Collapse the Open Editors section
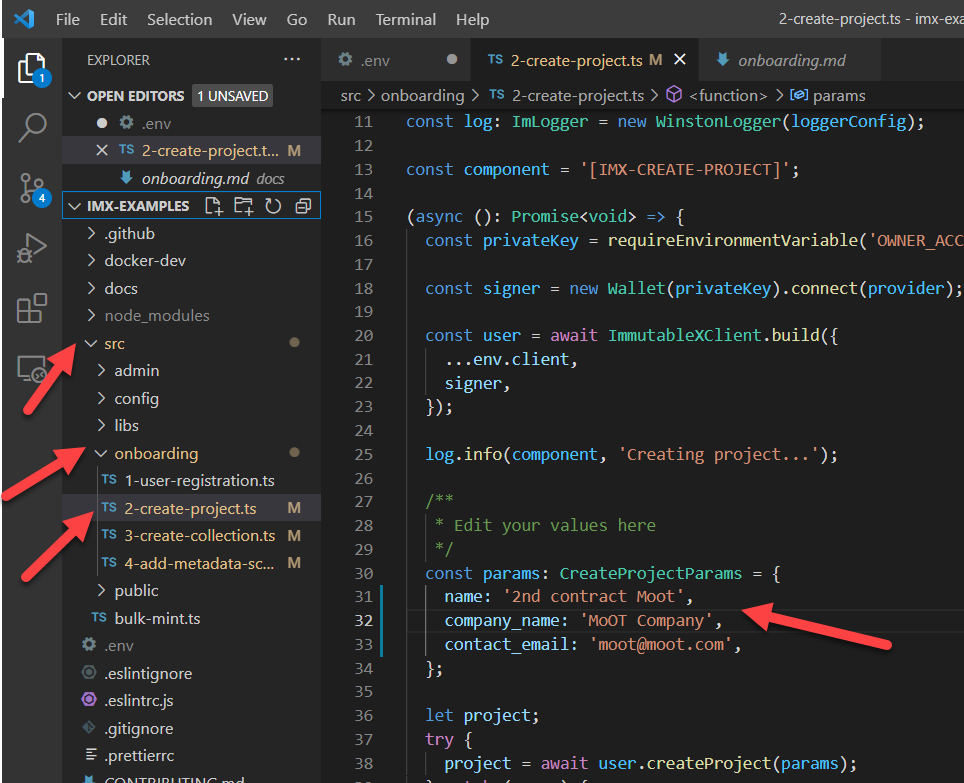Viewport: 964px width, 783px height. pos(74,96)
